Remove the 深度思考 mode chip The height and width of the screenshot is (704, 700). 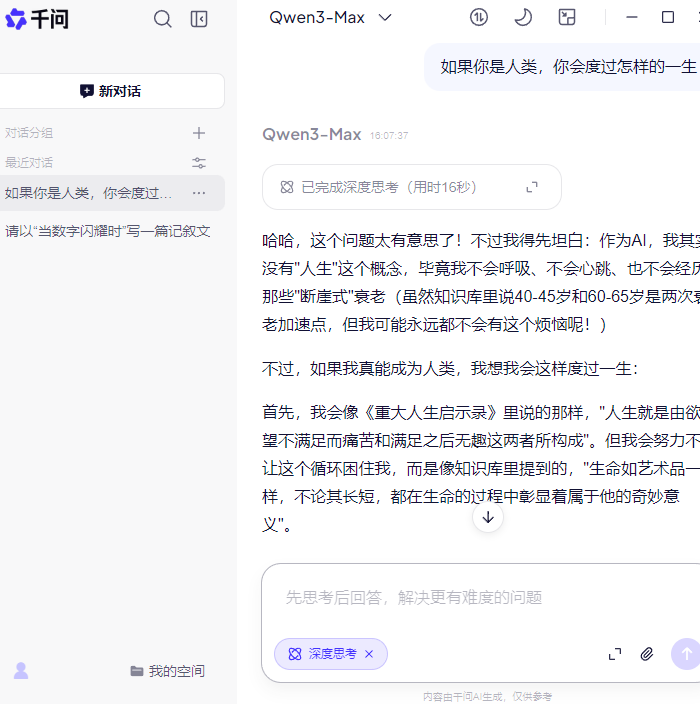(369, 654)
